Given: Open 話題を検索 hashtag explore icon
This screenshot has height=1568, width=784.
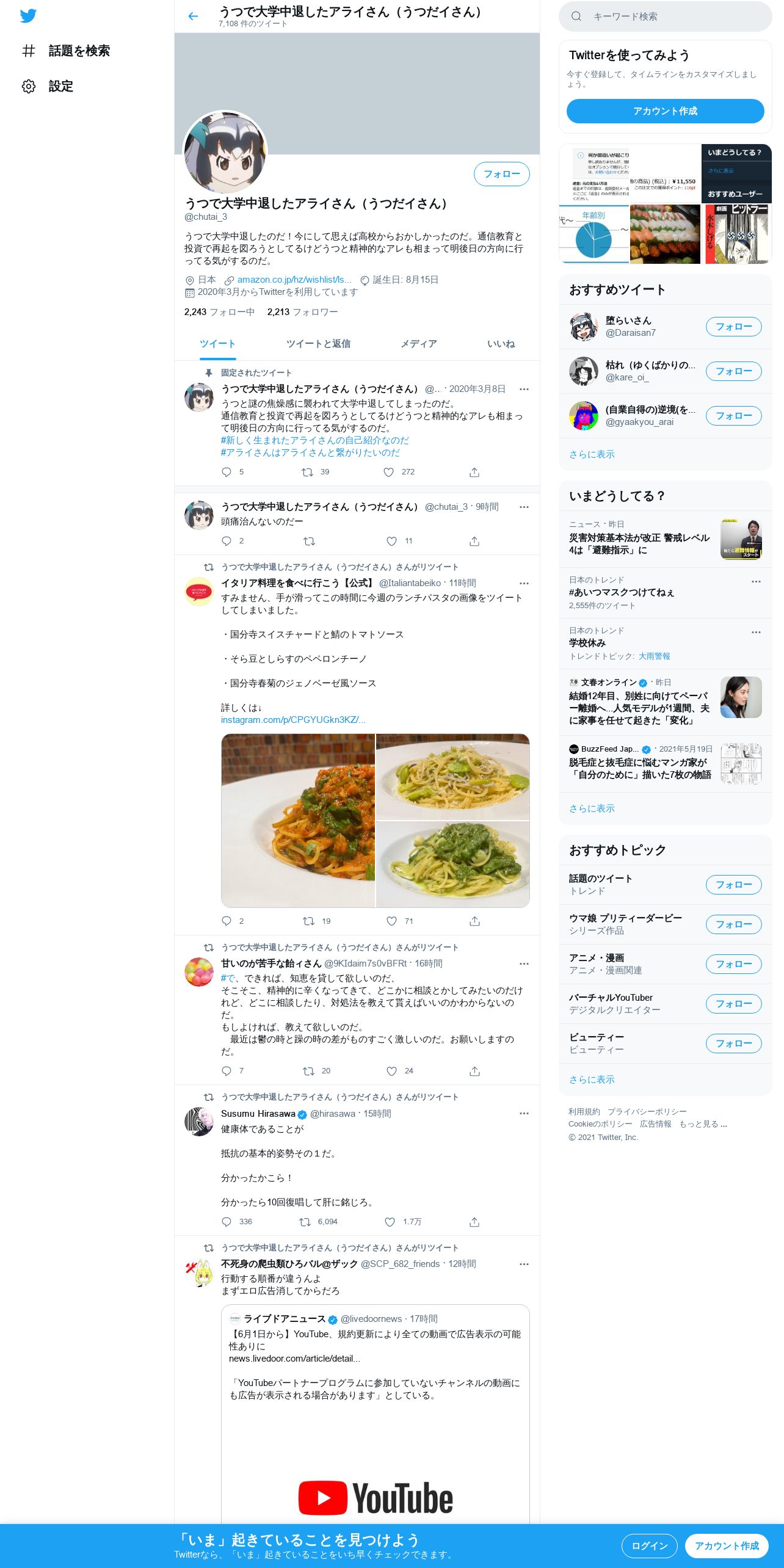Looking at the screenshot, I should (x=29, y=51).
